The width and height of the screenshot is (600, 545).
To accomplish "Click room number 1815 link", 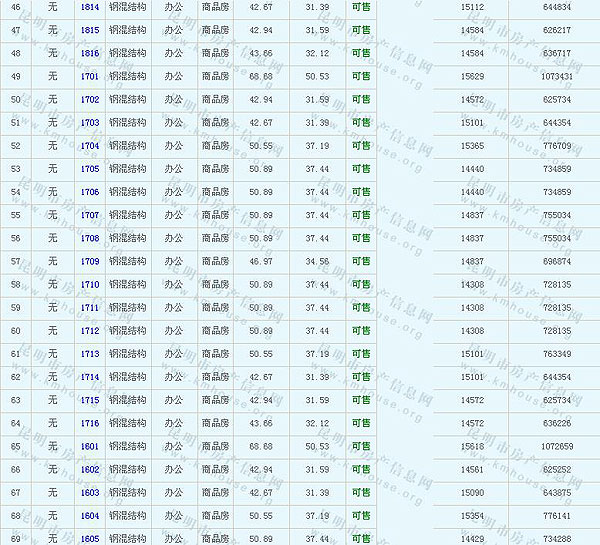I will point(90,30).
